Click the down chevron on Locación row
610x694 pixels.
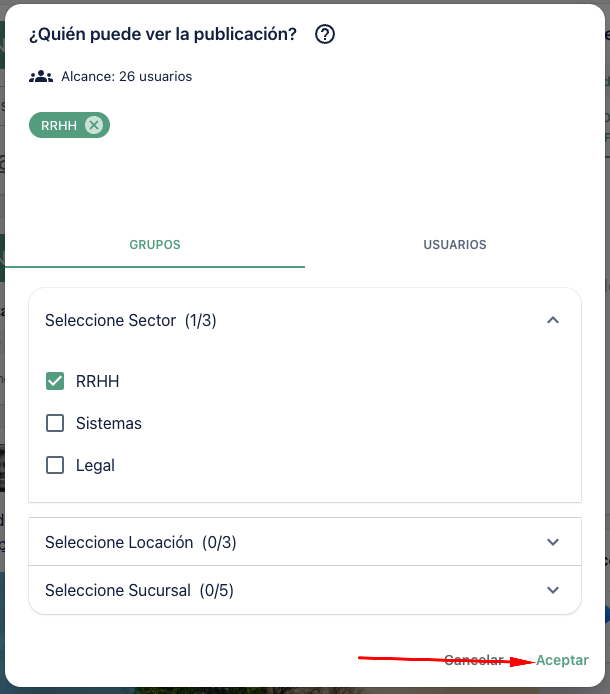tap(553, 542)
